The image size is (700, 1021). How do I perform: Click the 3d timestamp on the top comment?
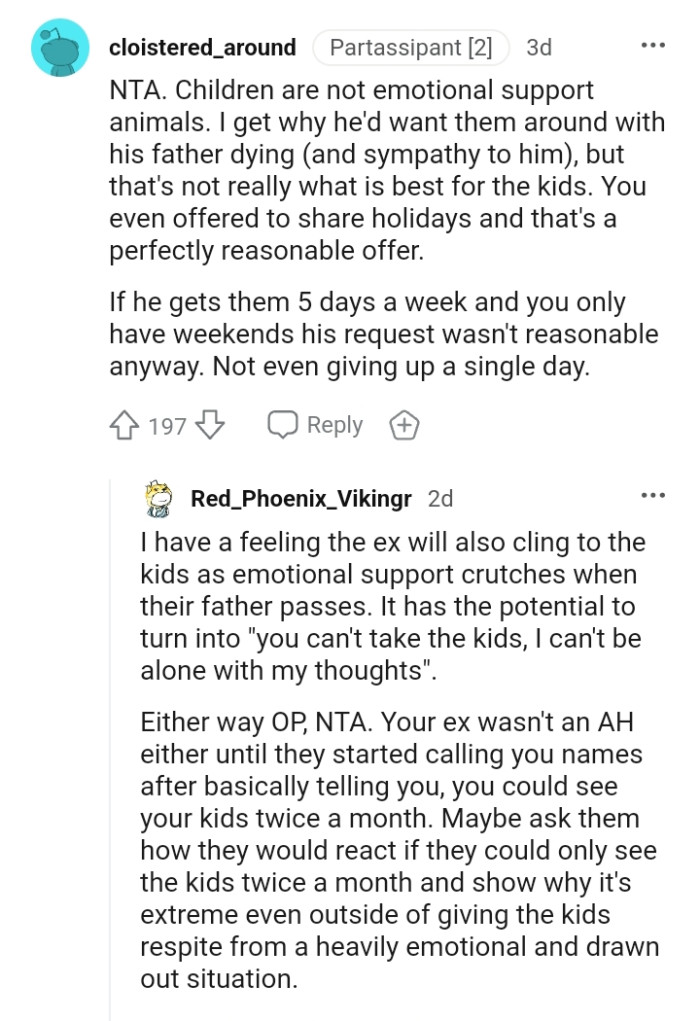point(541,47)
